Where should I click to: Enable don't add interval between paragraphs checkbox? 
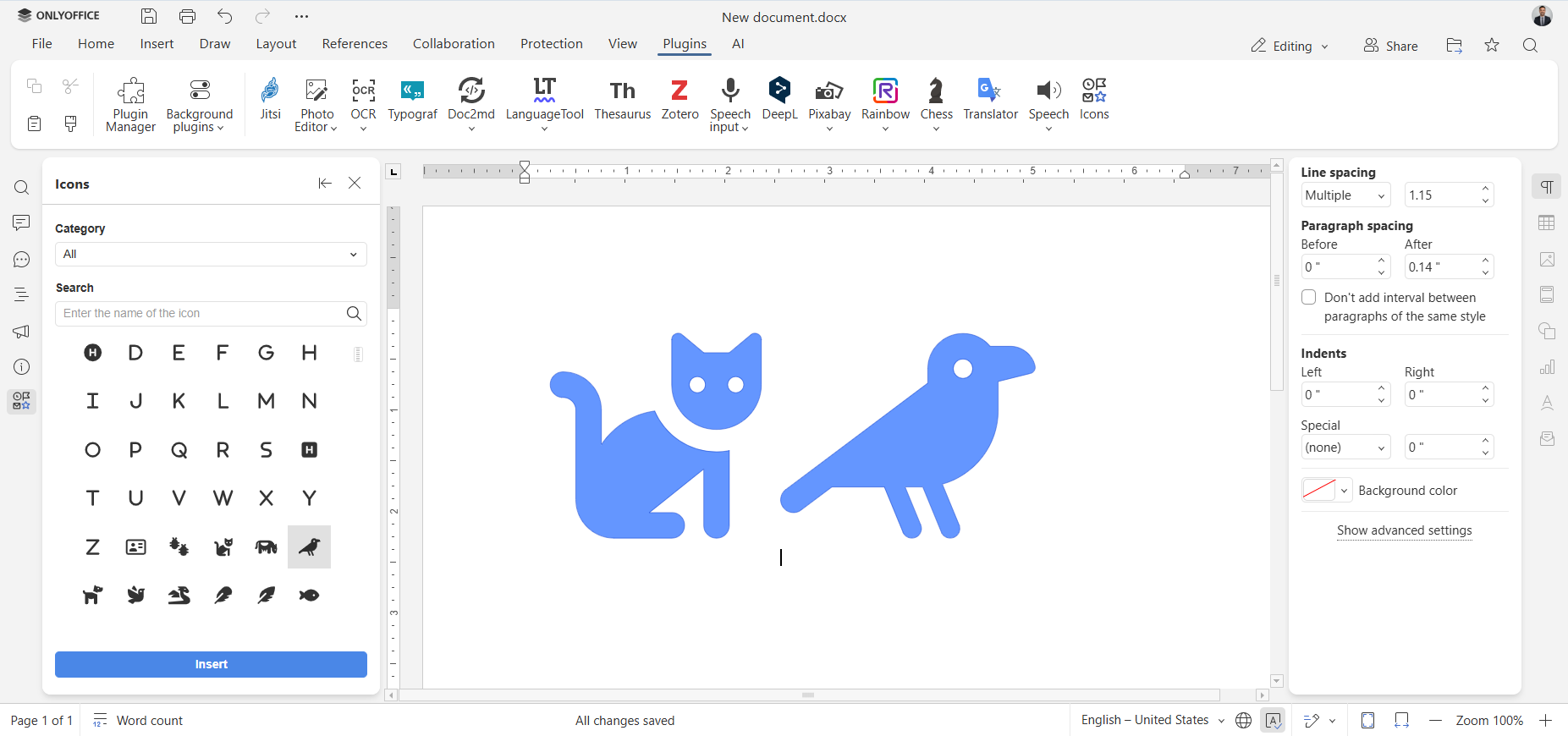(1309, 297)
